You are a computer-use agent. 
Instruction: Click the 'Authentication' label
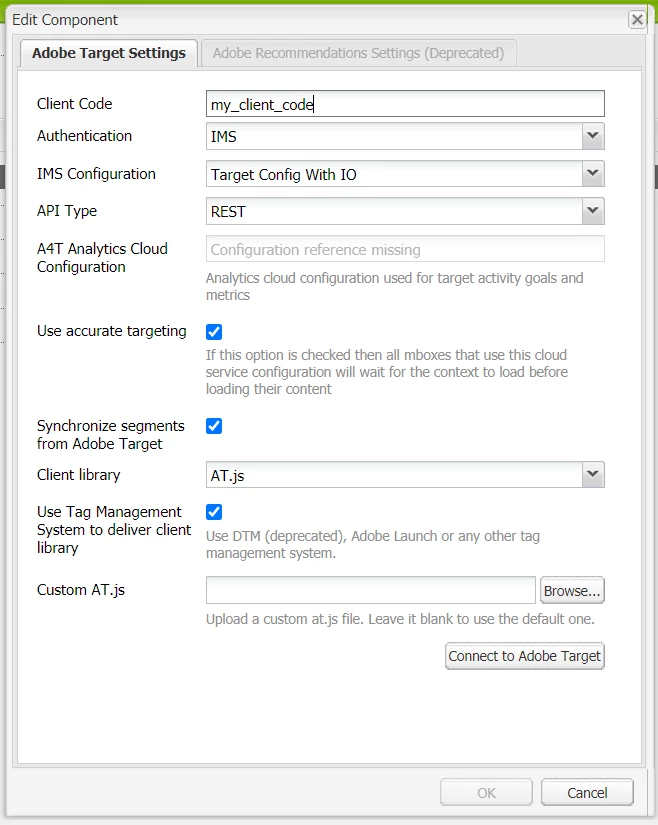[x=84, y=136]
